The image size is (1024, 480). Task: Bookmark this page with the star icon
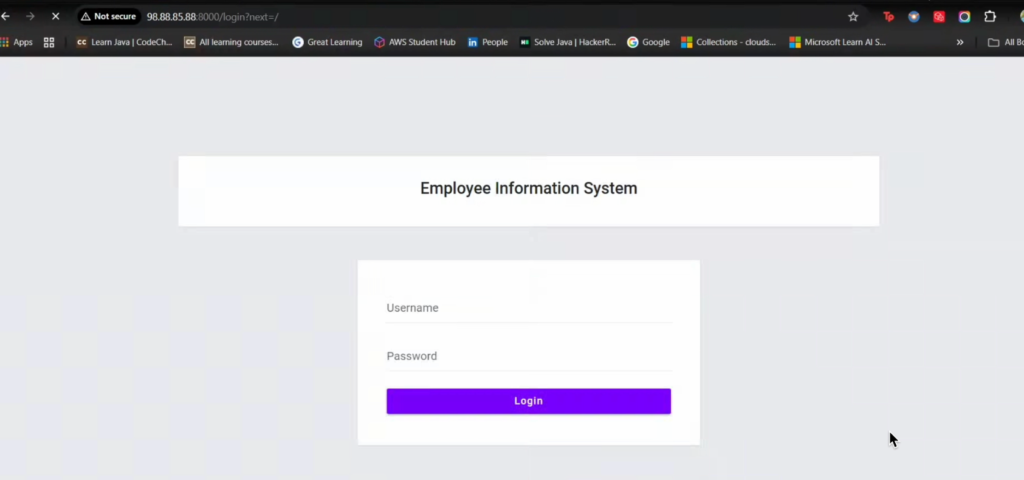pyautogui.click(x=853, y=17)
